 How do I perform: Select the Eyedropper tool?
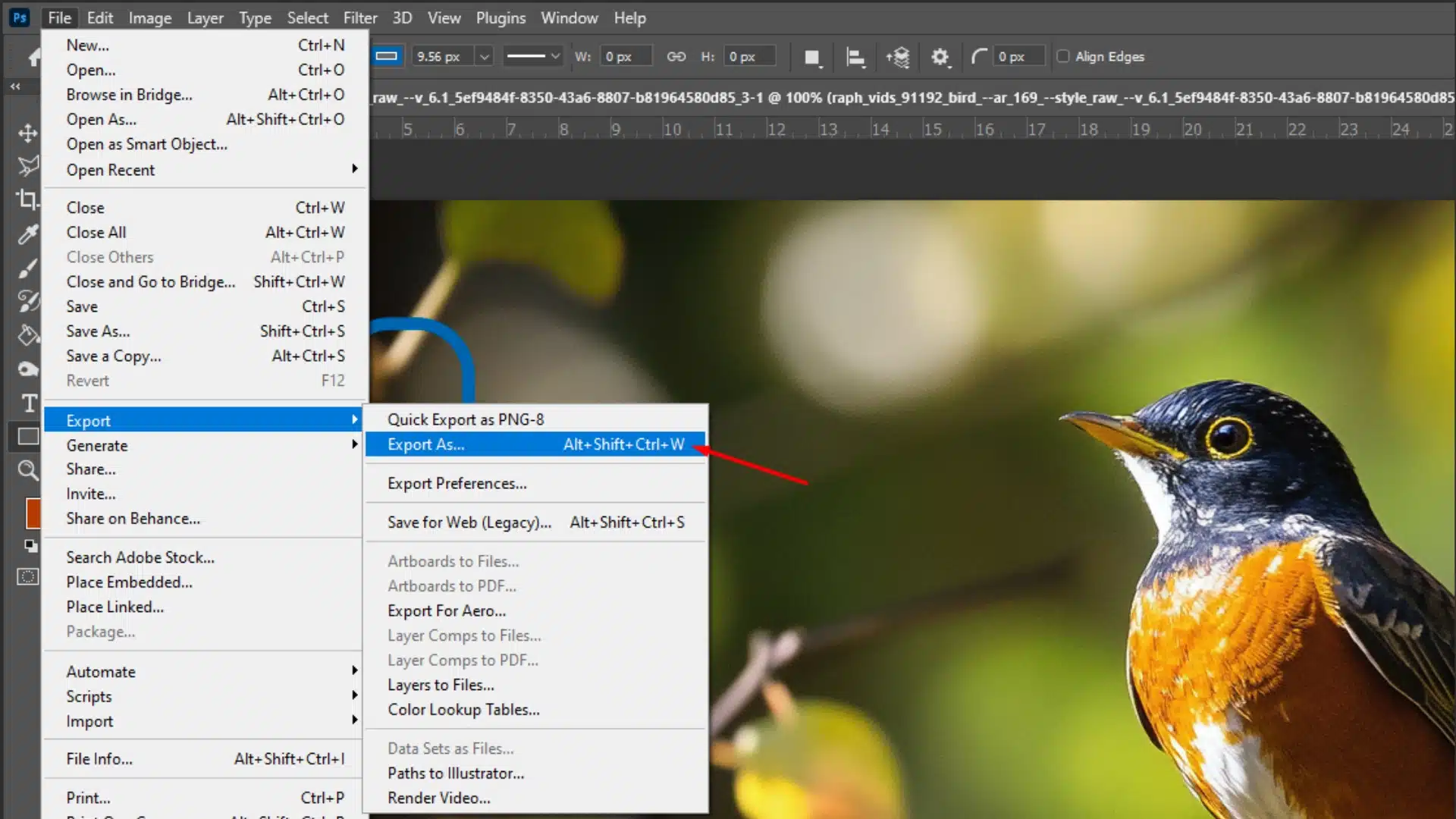click(28, 234)
